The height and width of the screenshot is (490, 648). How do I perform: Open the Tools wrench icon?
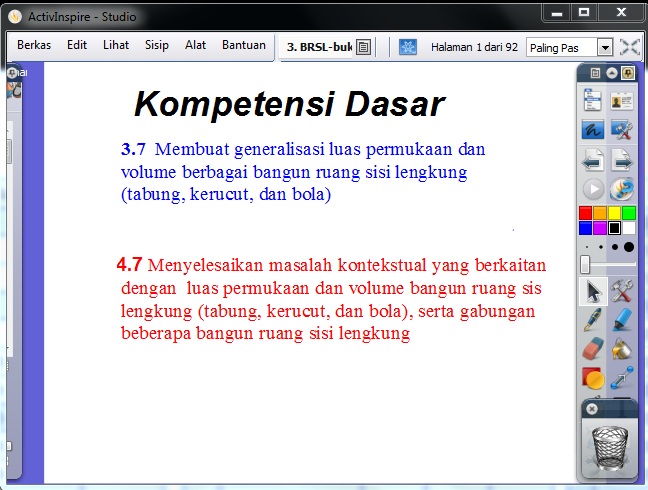[x=623, y=291]
